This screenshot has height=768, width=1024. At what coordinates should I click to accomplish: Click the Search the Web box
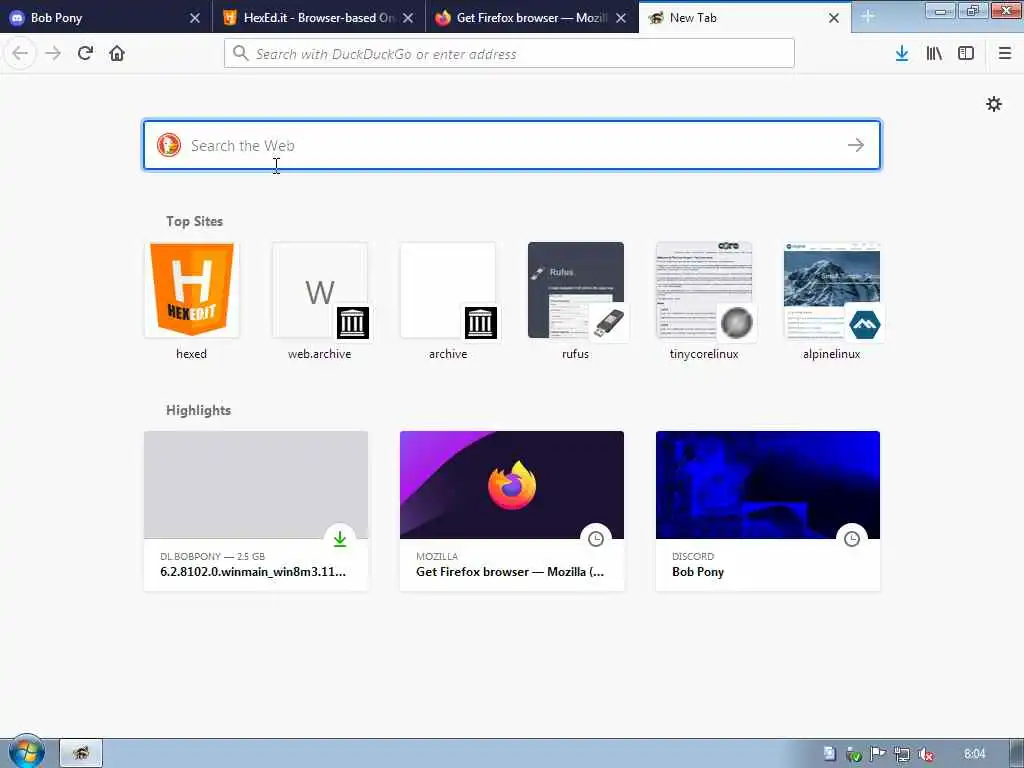[512, 145]
